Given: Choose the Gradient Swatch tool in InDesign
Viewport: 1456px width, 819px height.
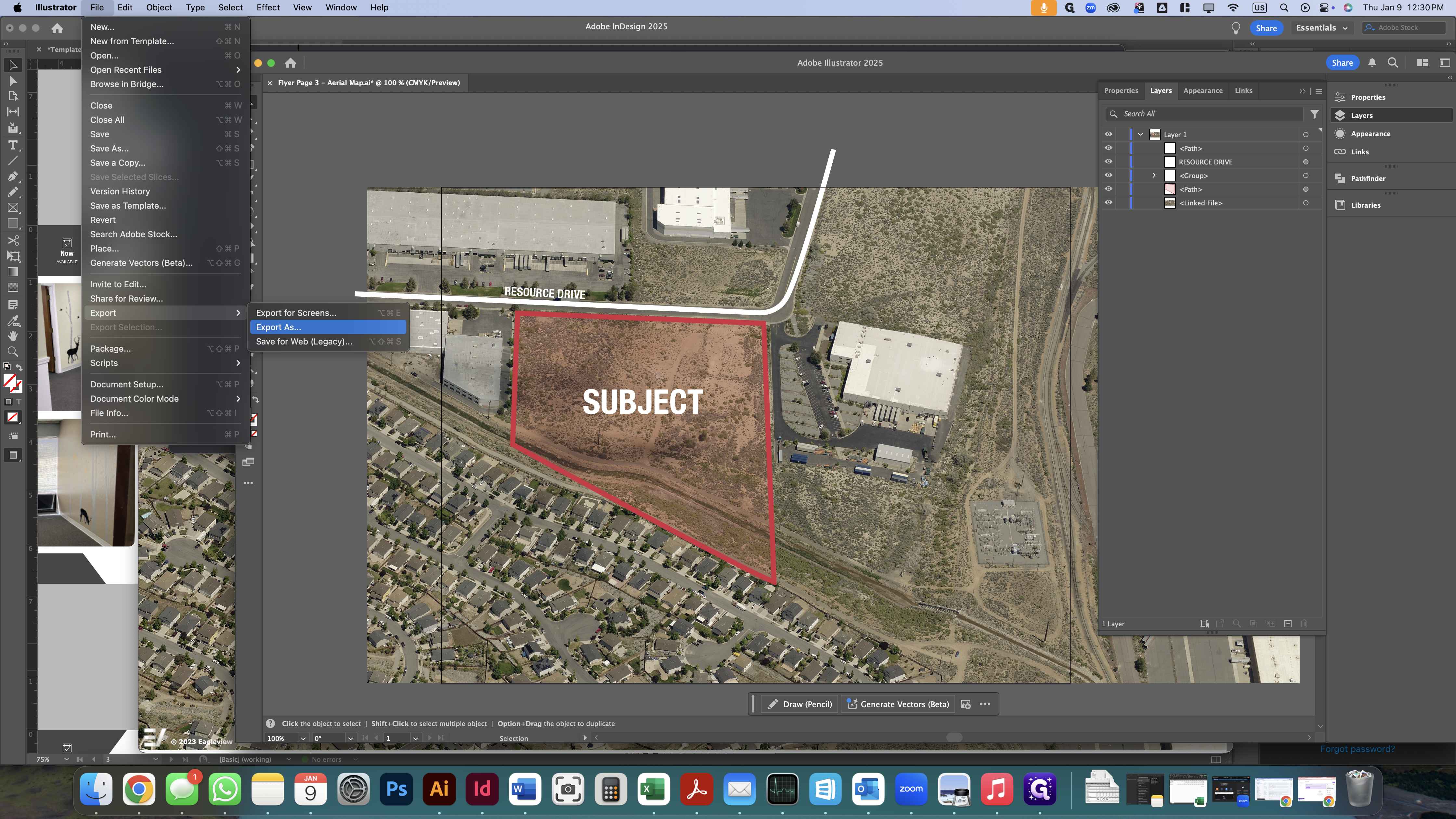Looking at the screenshot, I should coord(13,272).
